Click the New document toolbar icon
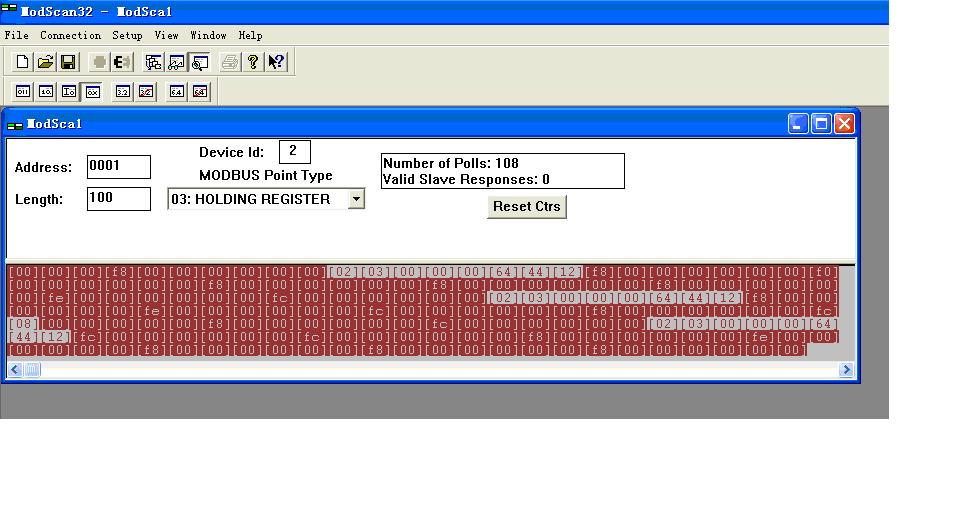The image size is (962, 511). point(23,62)
